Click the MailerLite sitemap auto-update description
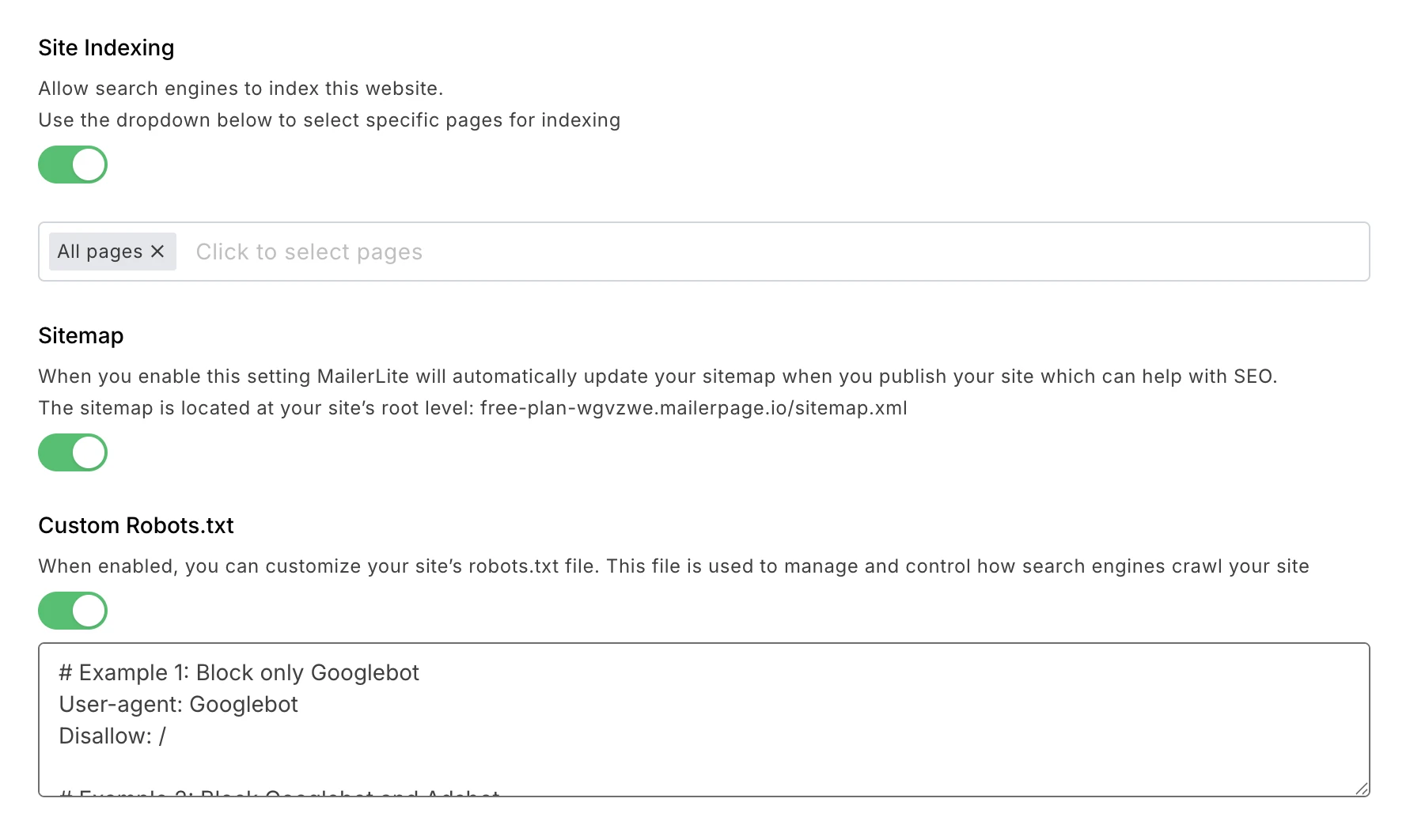Viewport: 1410px width, 840px height. [x=657, y=376]
